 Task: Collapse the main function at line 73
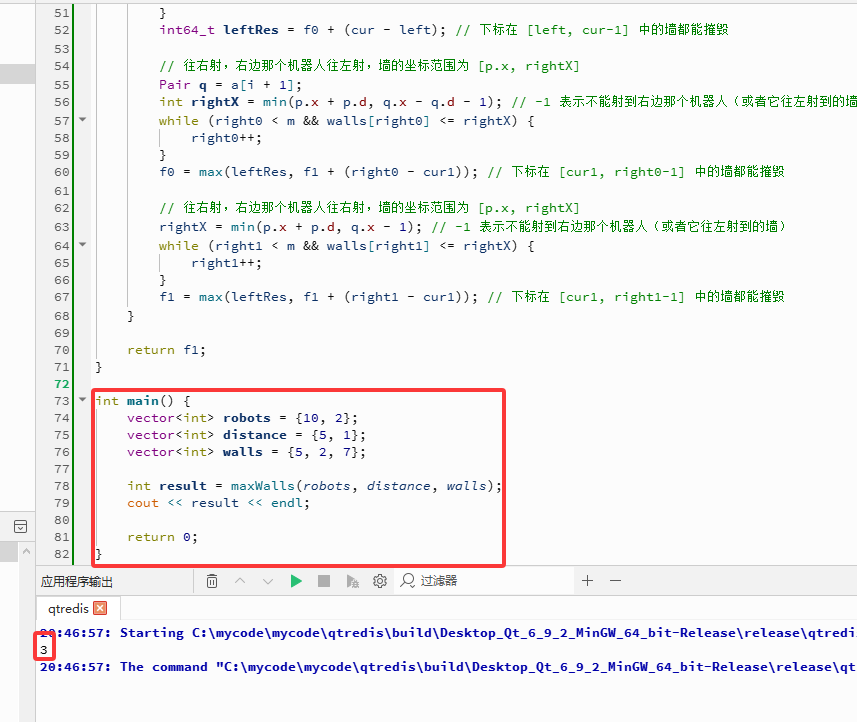click(x=83, y=400)
